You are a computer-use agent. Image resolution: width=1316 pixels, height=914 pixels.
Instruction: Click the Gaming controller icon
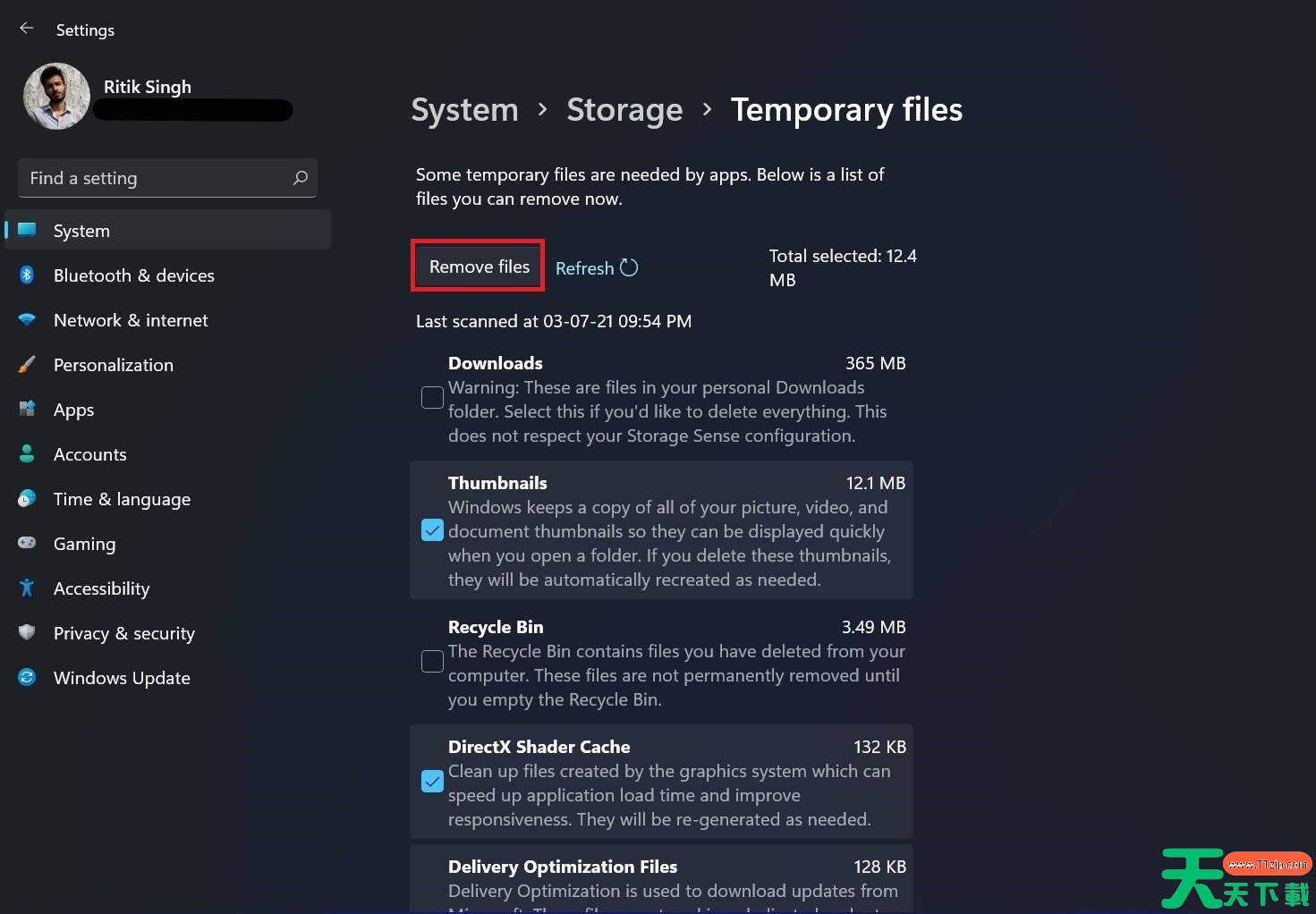[x=27, y=543]
